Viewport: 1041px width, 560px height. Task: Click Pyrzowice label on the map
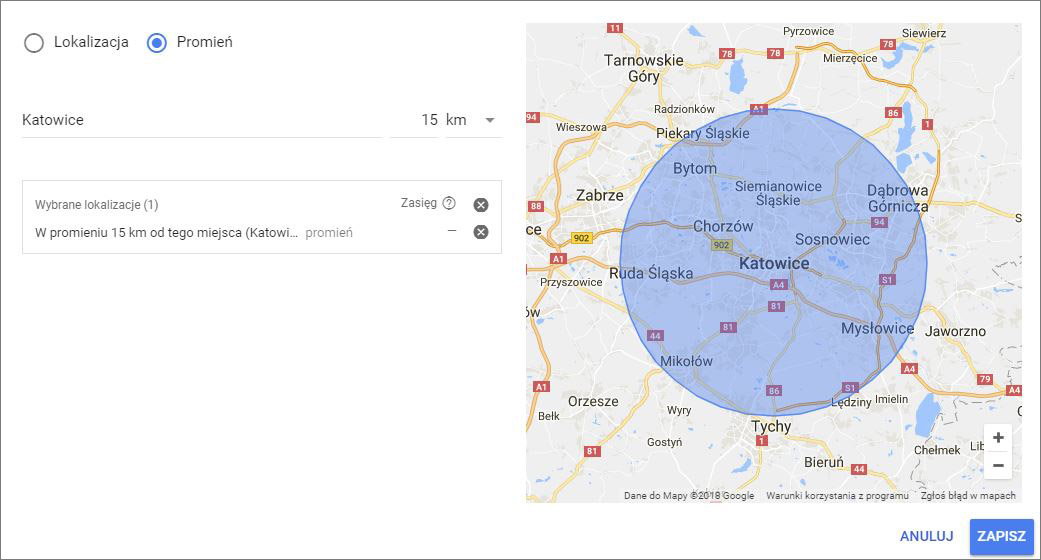(808, 31)
